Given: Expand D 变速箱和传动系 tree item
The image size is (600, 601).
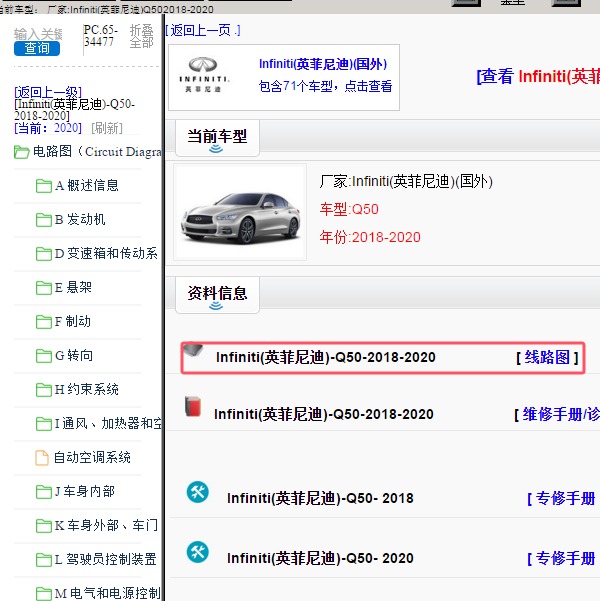Looking at the screenshot, I should 106,253.
